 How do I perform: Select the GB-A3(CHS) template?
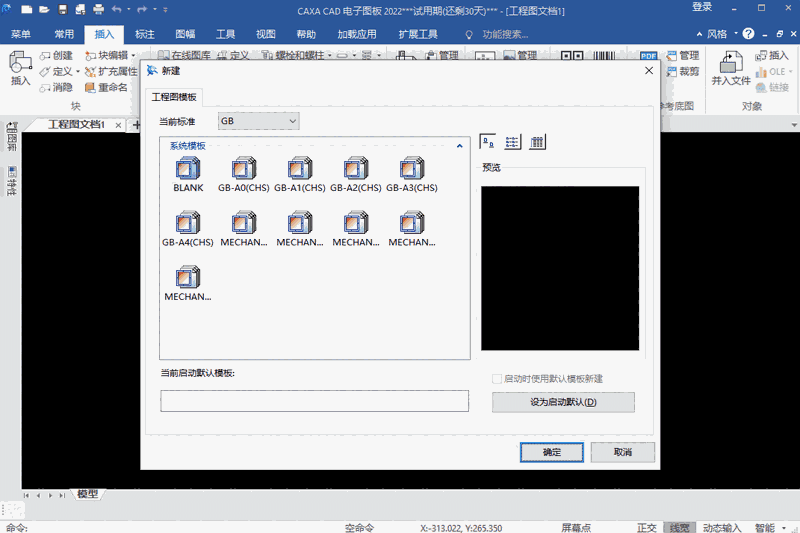coord(412,174)
